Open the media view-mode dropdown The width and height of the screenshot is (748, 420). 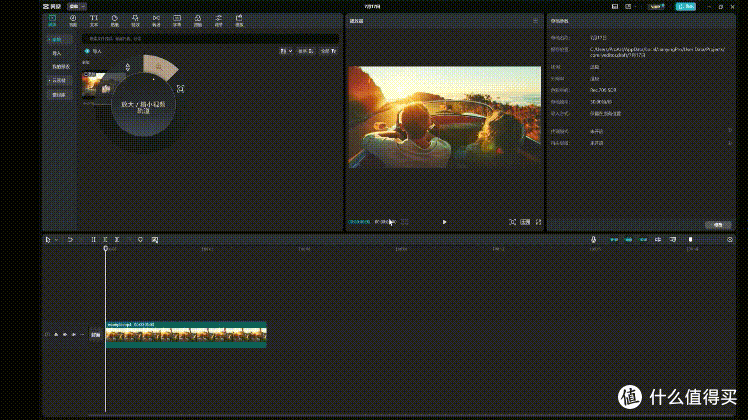tap(286, 51)
